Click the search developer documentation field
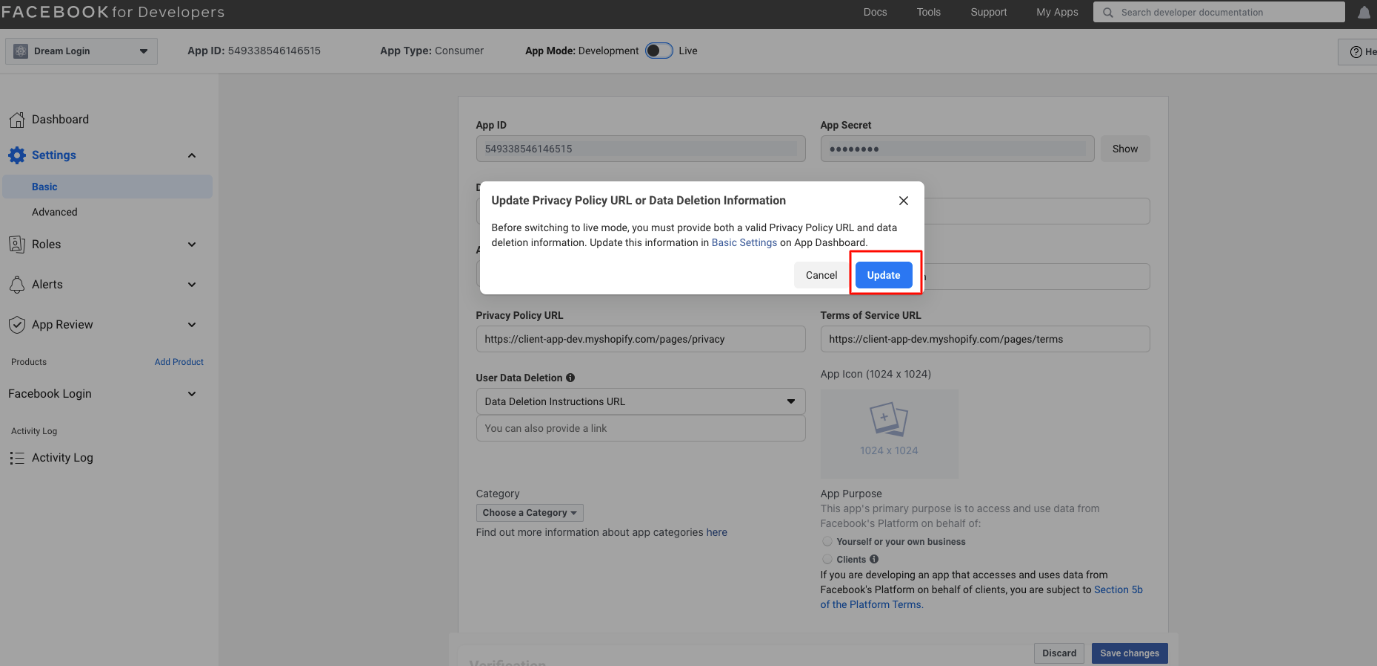The width and height of the screenshot is (1377, 666). [x=1219, y=13]
